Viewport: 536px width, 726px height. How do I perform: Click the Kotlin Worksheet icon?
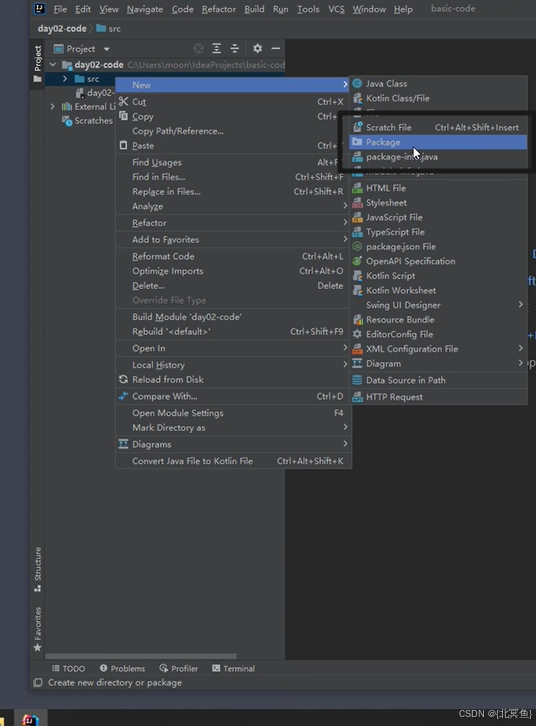pos(357,290)
